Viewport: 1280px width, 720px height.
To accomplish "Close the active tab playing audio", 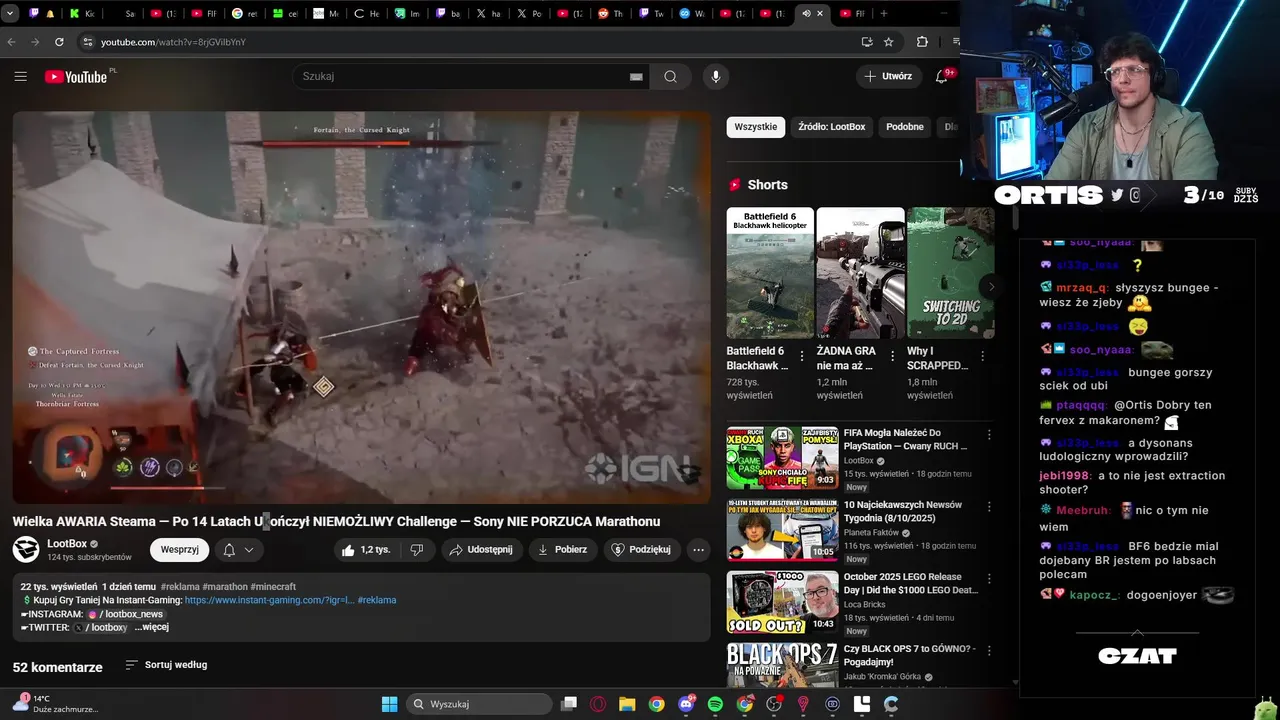I will click(820, 14).
